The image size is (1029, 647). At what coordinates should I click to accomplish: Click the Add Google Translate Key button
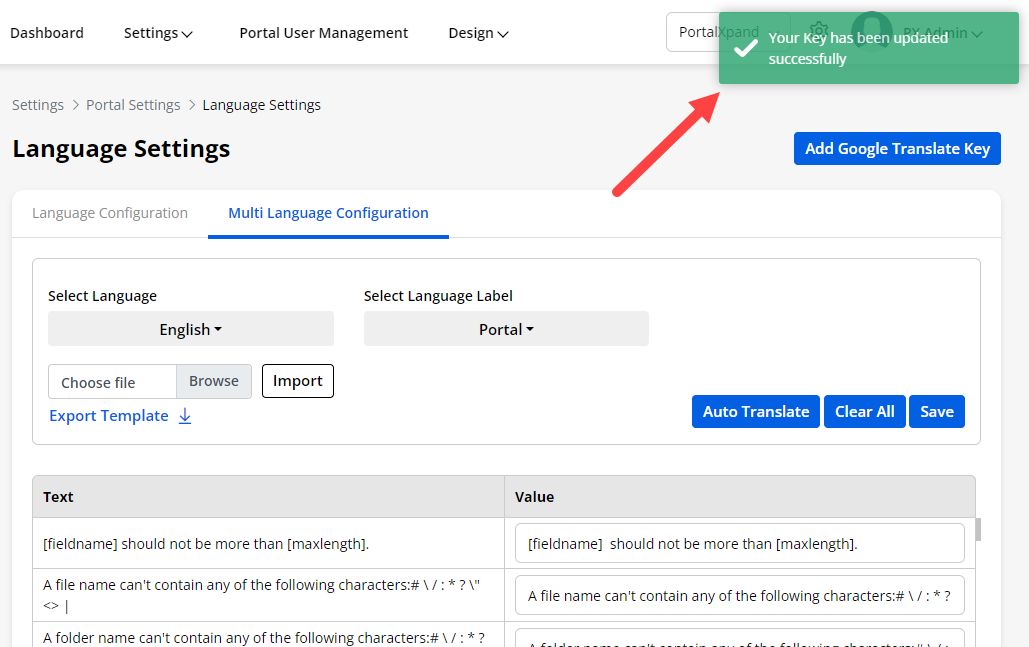tap(897, 149)
